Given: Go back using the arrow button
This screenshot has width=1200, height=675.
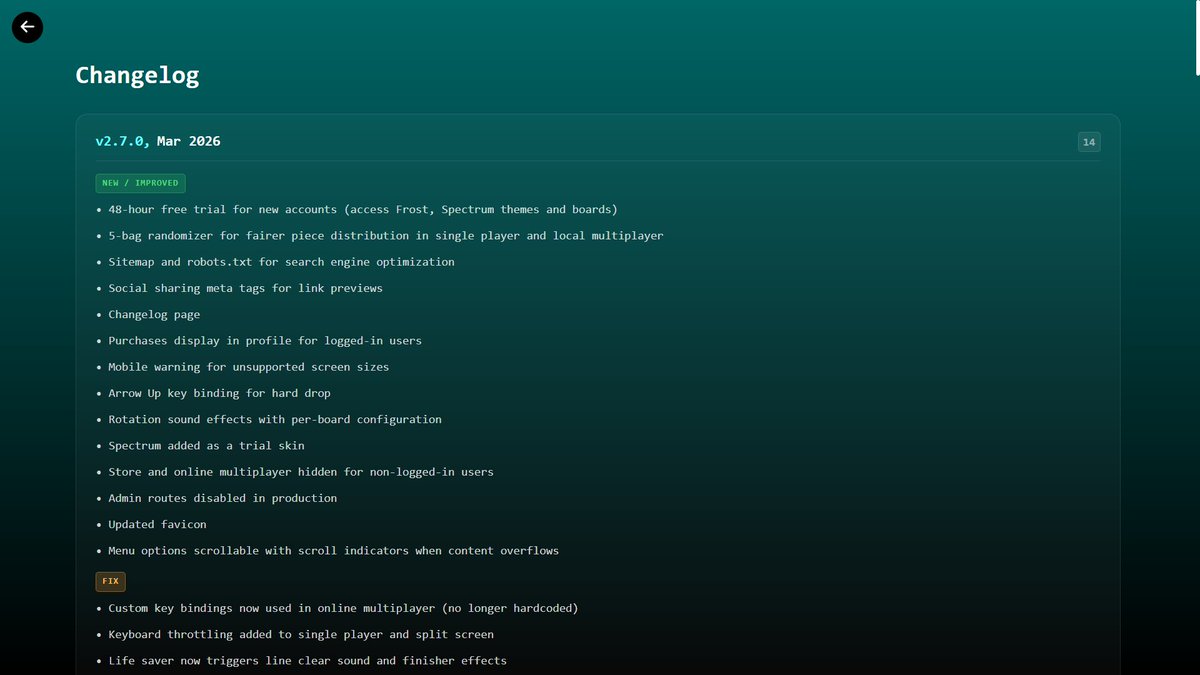Looking at the screenshot, I should (27, 27).
